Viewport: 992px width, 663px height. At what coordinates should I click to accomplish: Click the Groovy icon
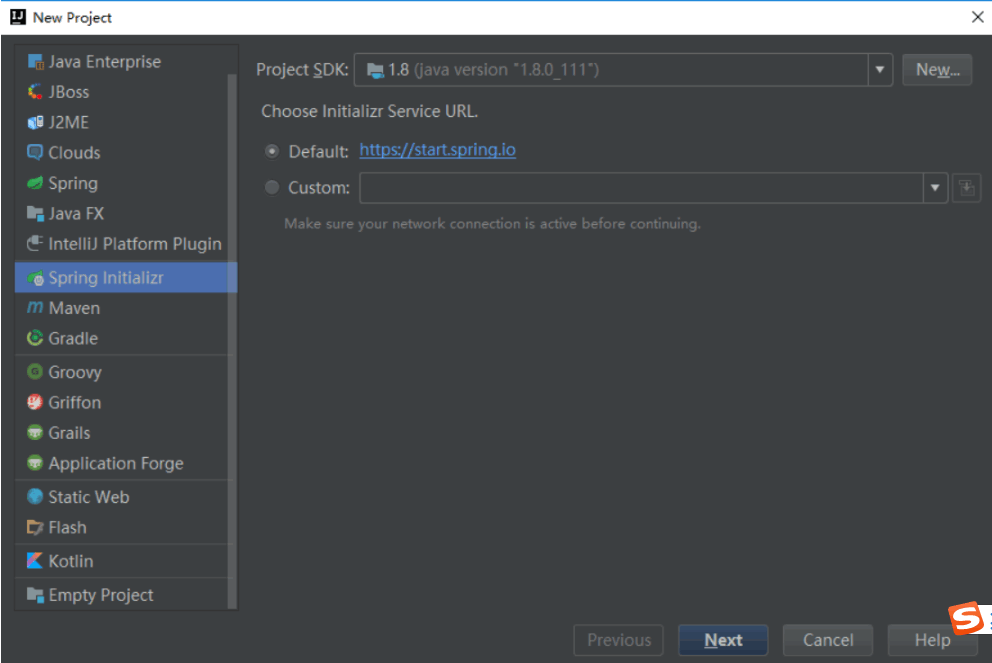tap(35, 371)
